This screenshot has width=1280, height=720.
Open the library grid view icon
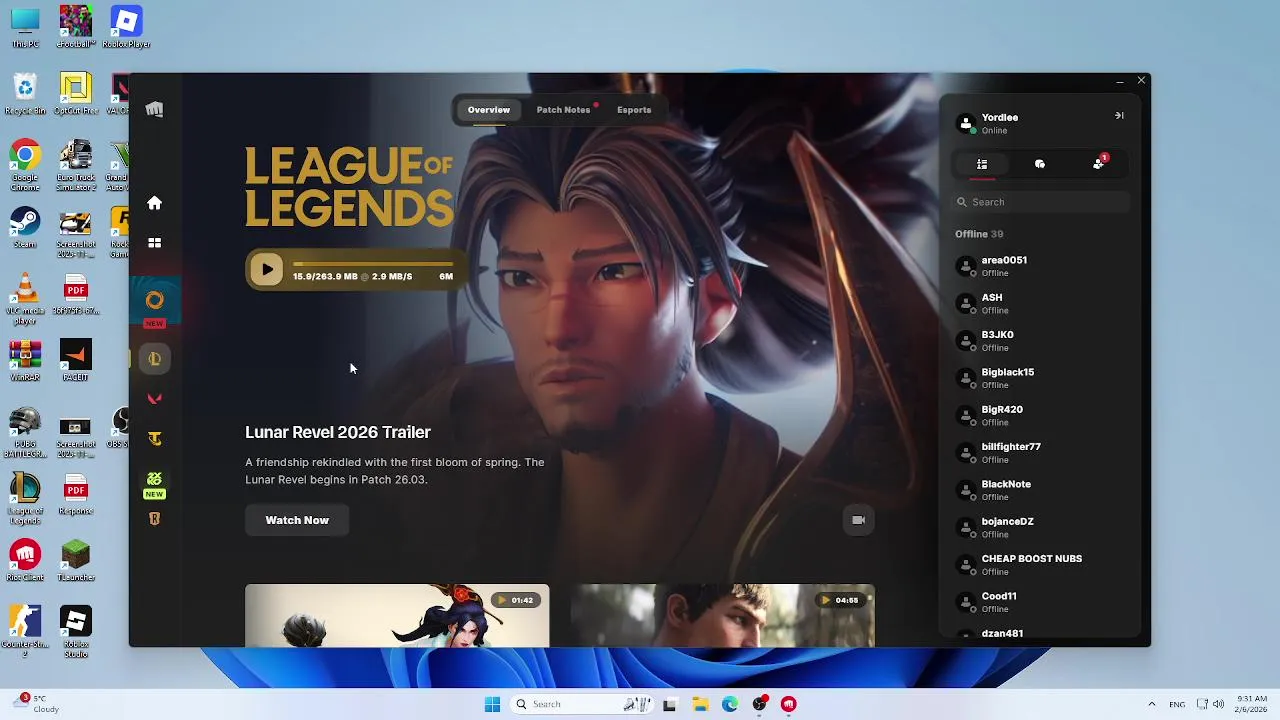click(154, 243)
